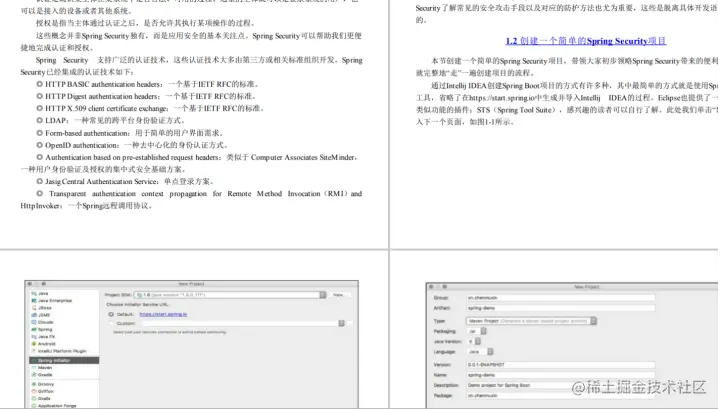Click the 'Choose Initializr Service URL' label

click(x=138, y=304)
